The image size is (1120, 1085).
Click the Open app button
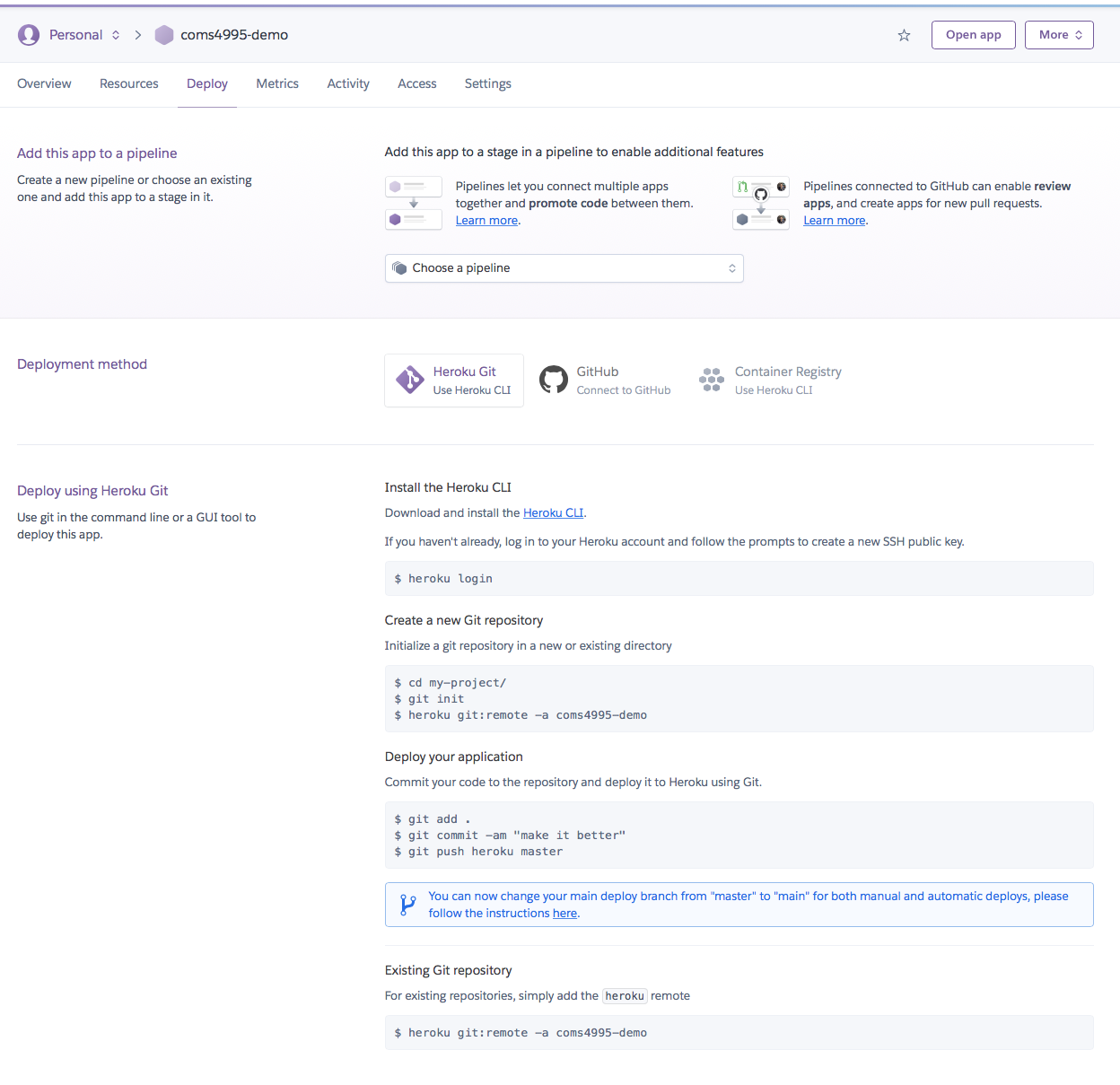point(974,35)
